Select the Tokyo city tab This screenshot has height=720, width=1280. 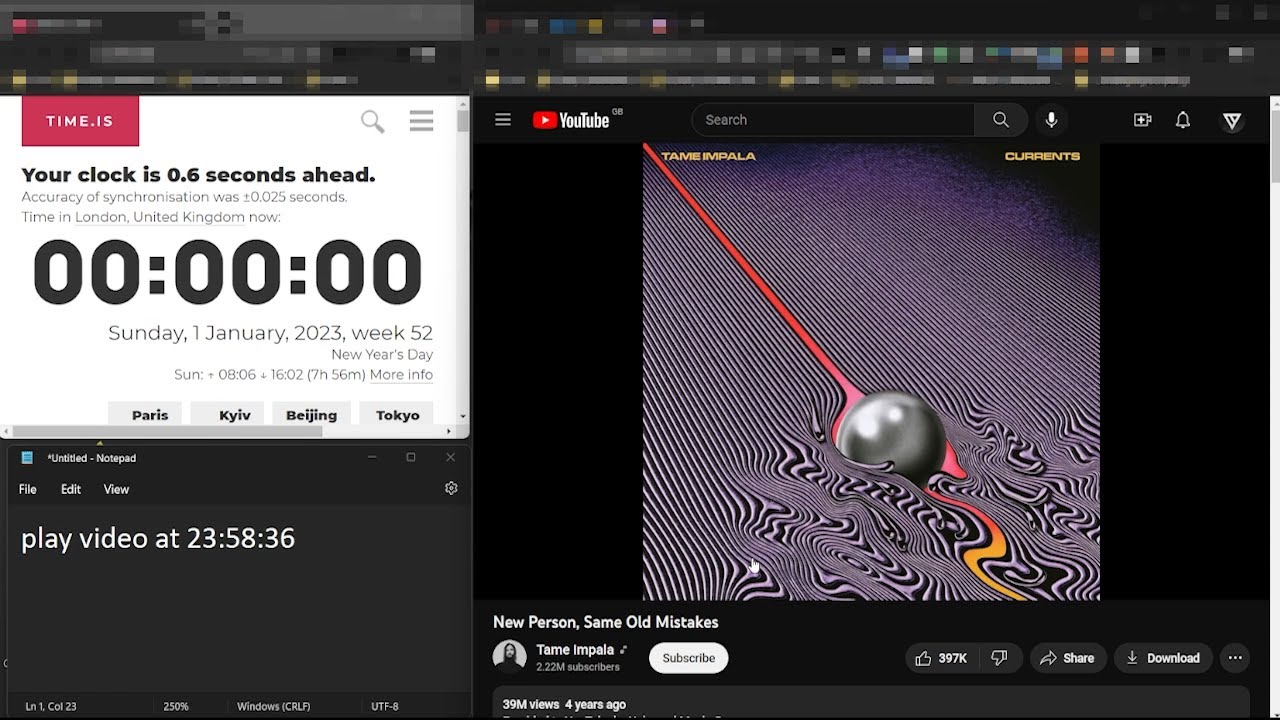[397, 414]
